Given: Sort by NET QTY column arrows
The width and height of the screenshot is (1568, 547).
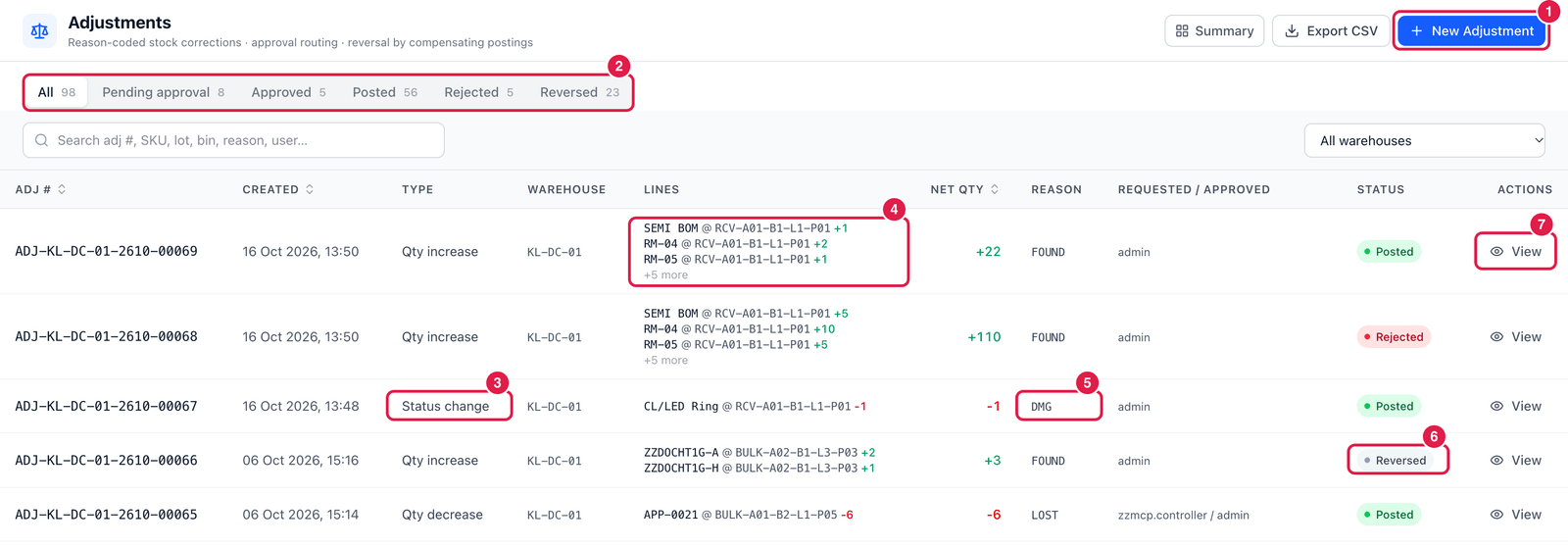Looking at the screenshot, I should [x=995, y=189].
